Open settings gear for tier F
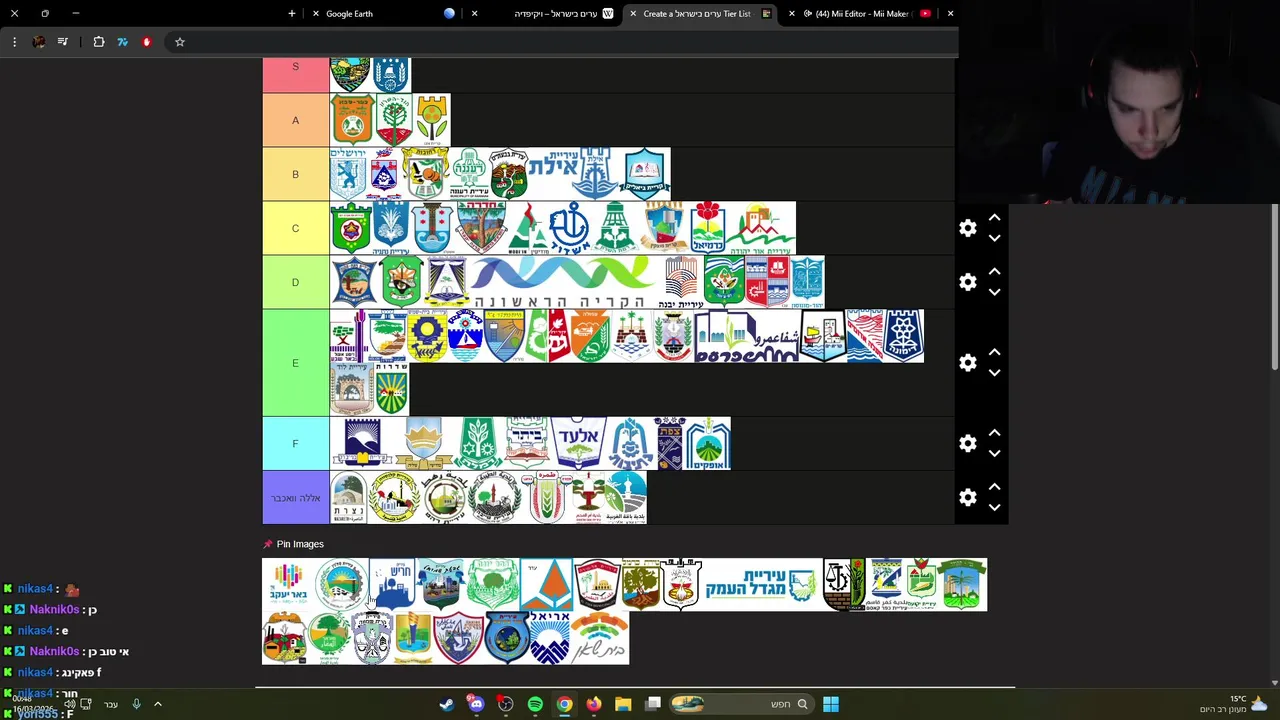This screenshot has width=1280, height=720. coord(967,443)
